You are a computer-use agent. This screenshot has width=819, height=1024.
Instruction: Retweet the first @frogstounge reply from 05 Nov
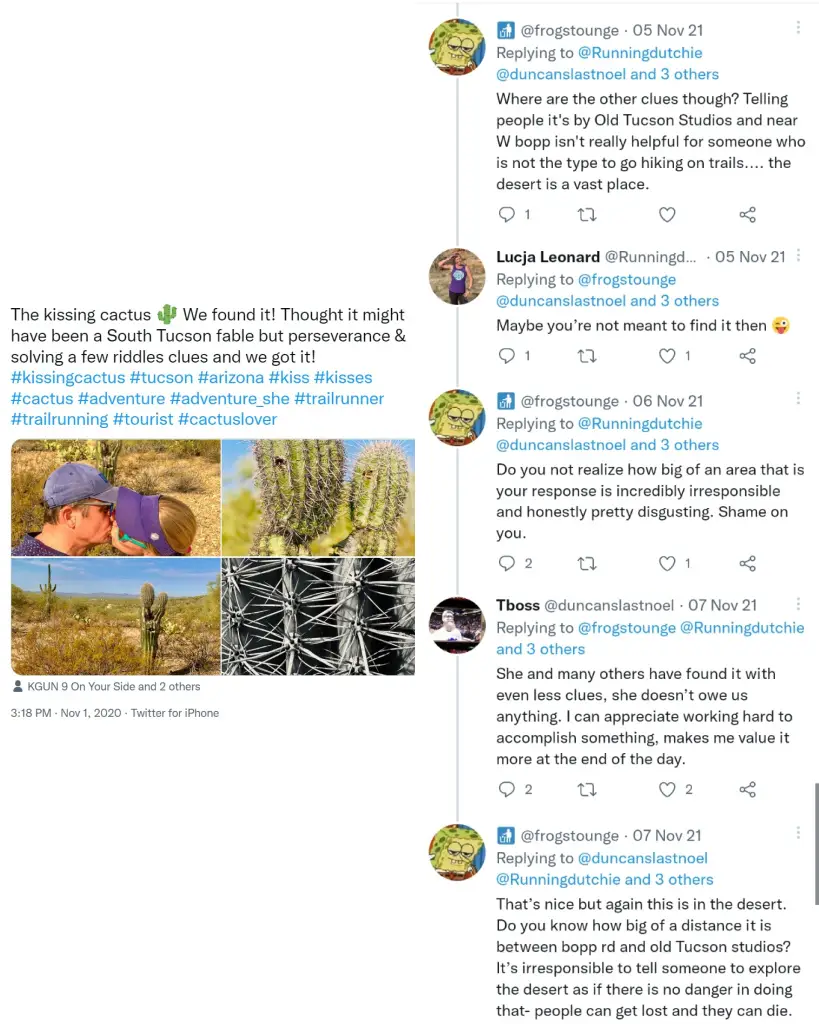click(587, 214)
